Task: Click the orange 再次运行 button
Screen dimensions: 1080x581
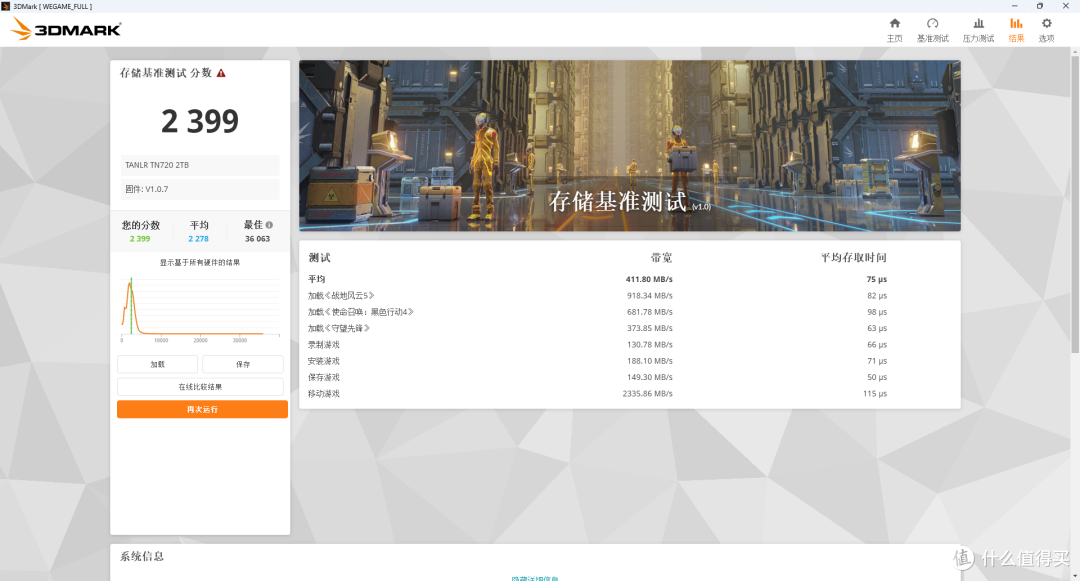Action: coord(202,409)
